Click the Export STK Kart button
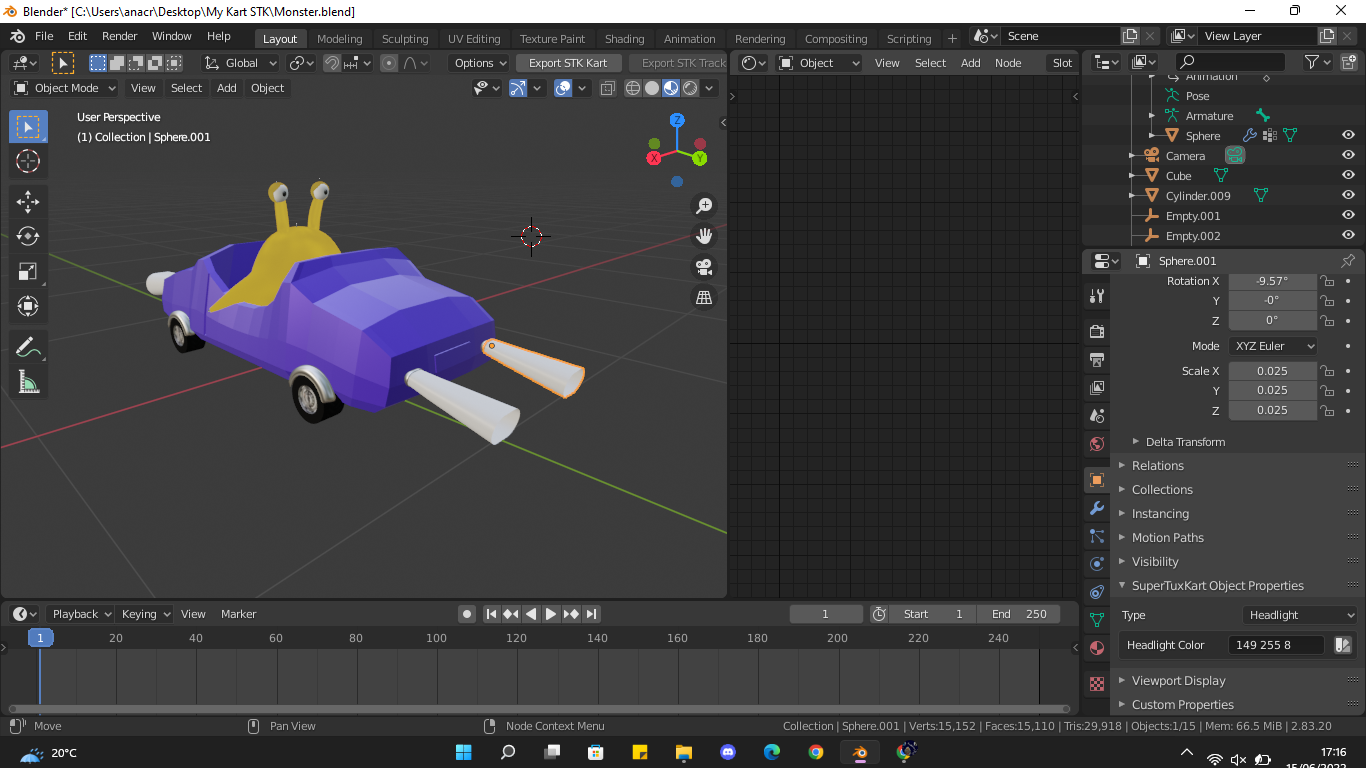Screen dimensions: 1366x768 pos(568,63)
